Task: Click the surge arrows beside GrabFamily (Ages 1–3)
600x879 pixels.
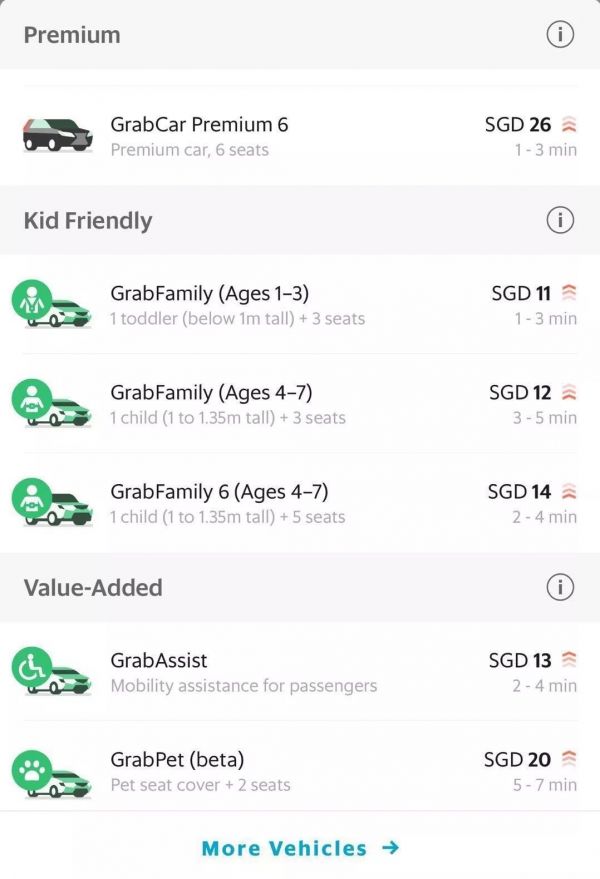Action: (x=568, y=293)
